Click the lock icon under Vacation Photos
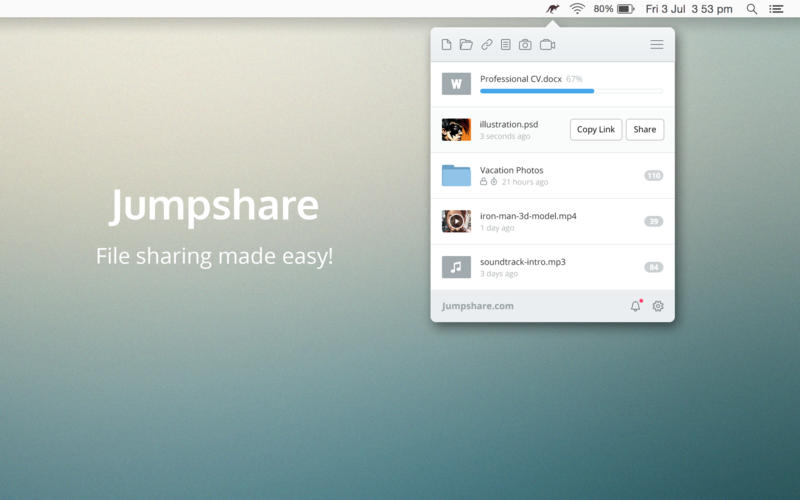 [x=483, y=182]
